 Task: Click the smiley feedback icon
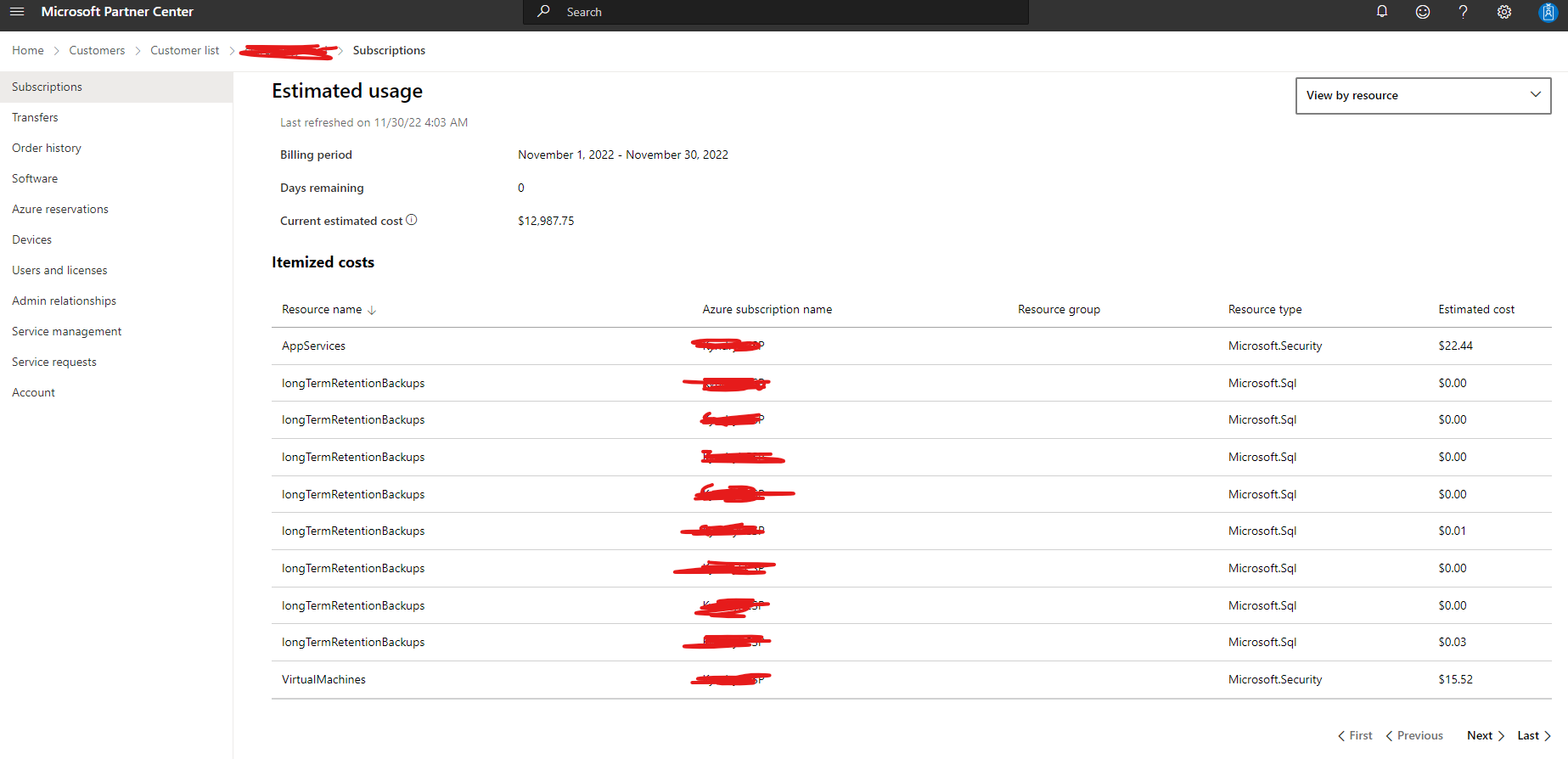tap(1423, 12)
